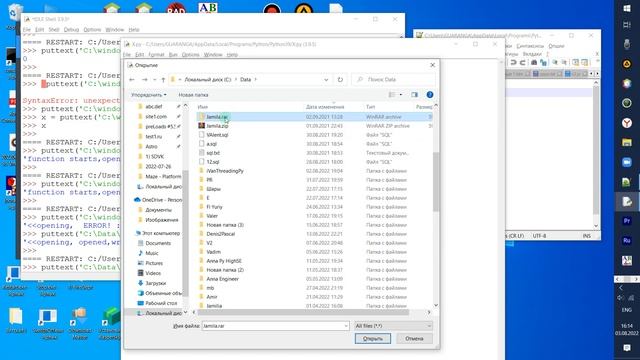Viewport: 640px width, 360px height.
Task: Open the notifications center icon
Action: click(x=627, y=348)
